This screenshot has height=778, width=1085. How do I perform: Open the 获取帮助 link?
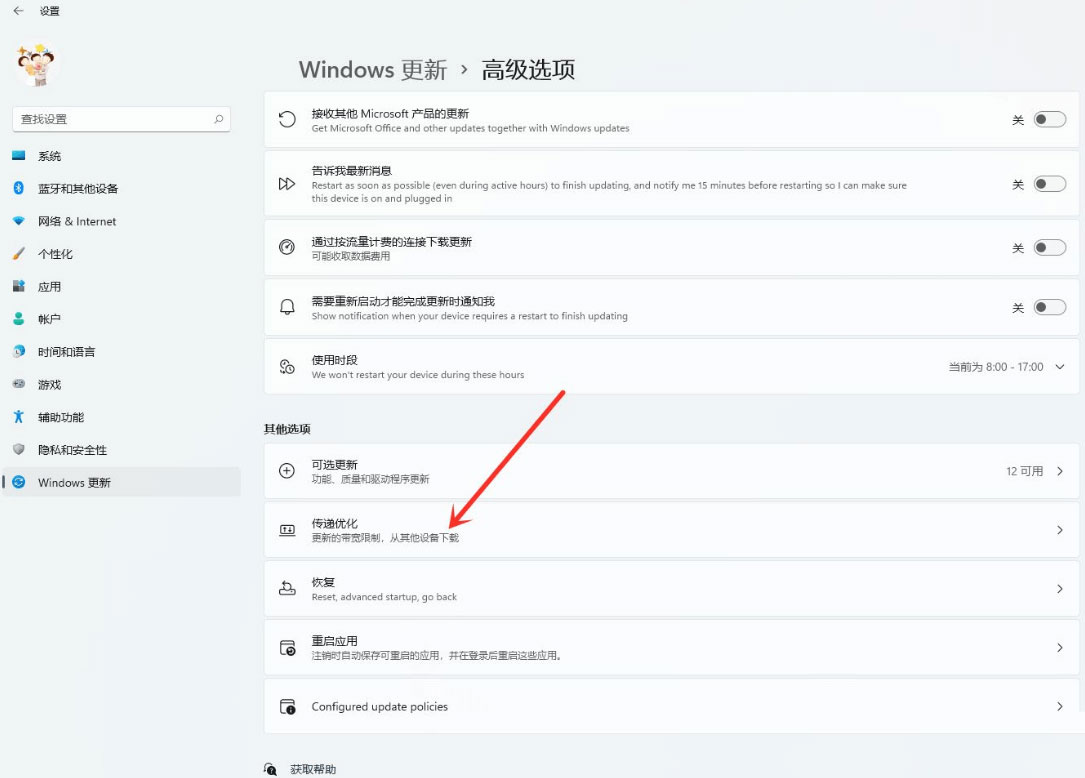pyautogui.click(x=313, y=769)
